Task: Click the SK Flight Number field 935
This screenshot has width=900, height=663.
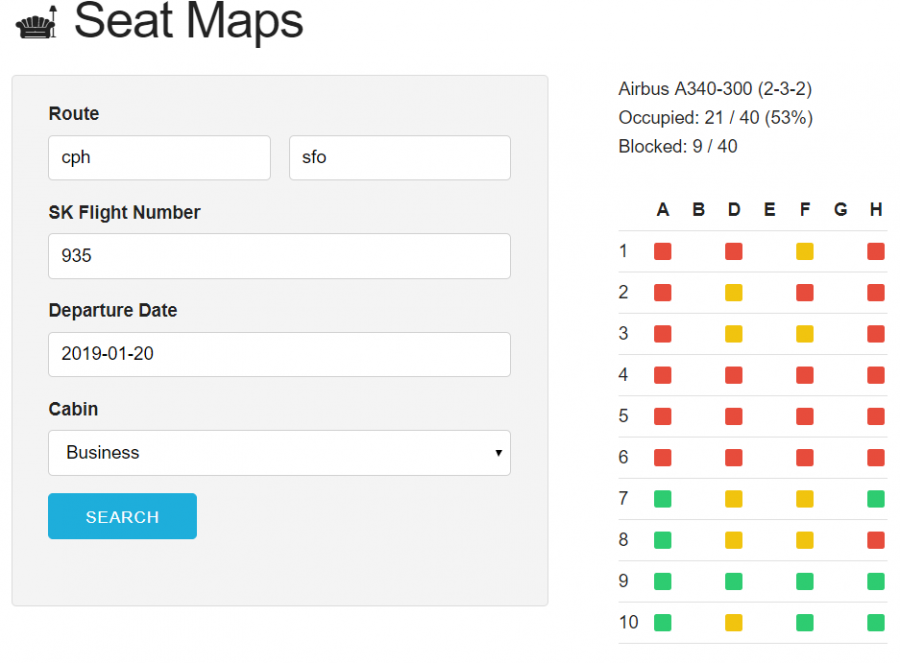Action: tap(279, 256)
